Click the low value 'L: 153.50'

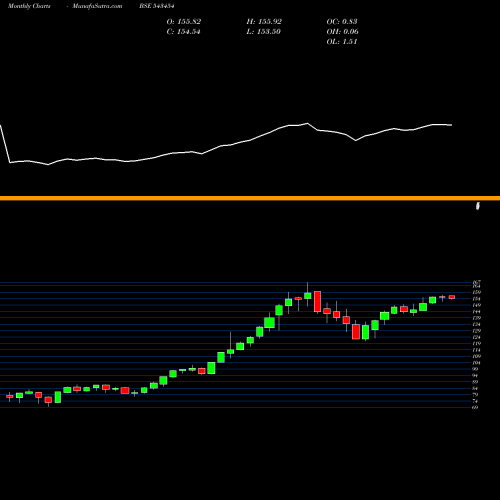263,32
